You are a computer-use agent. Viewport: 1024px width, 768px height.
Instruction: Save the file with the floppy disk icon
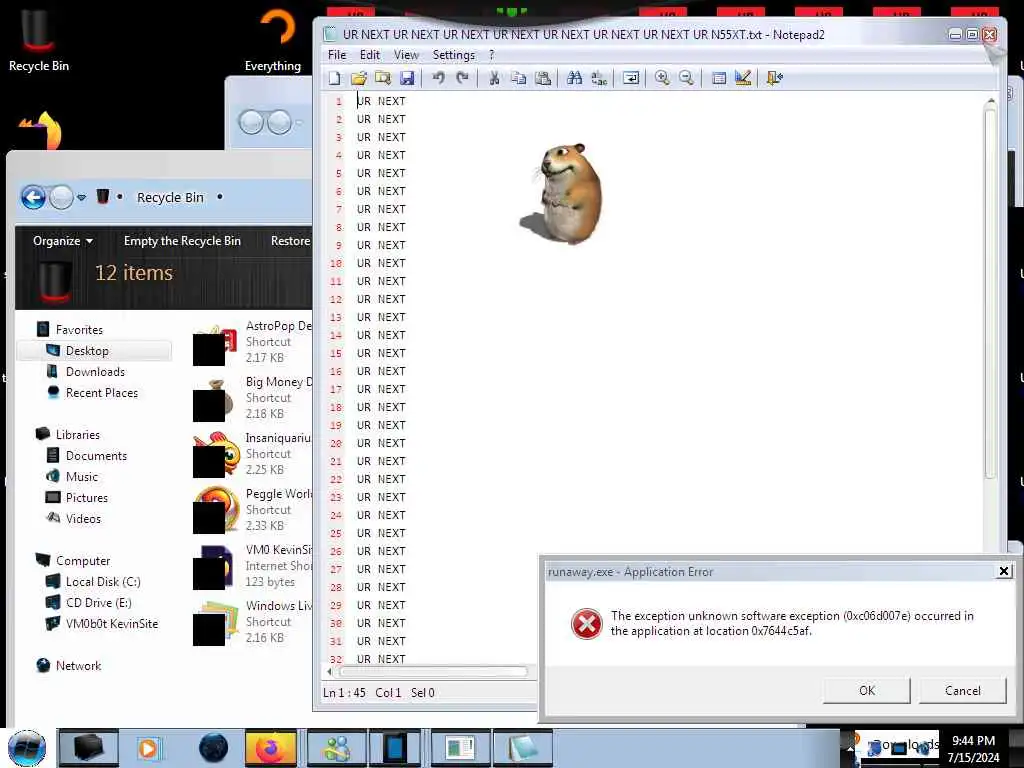click(x=407, y=78)
